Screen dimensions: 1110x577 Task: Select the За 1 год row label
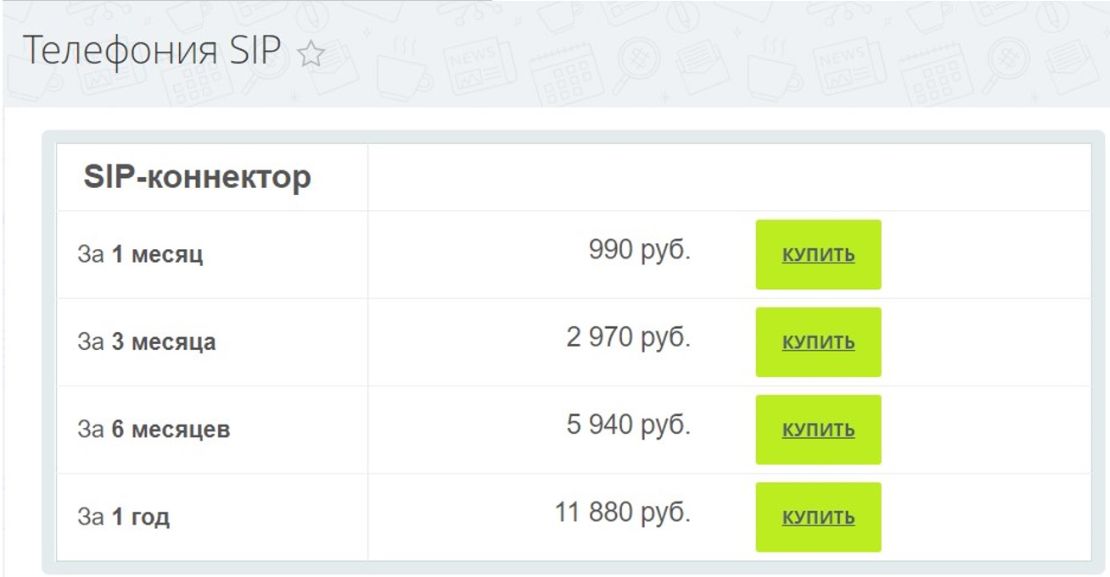124,518
